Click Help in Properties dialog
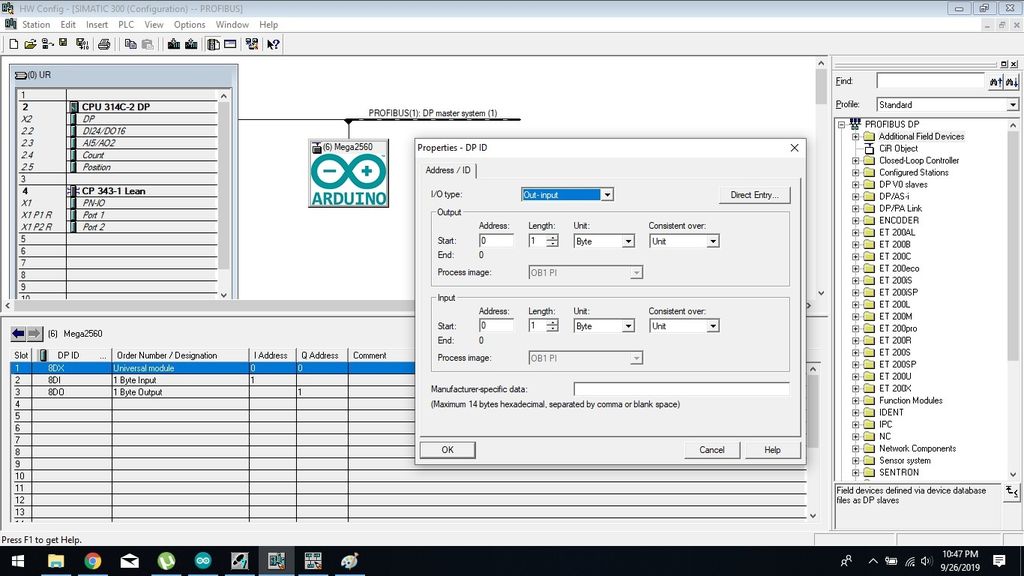The height and width of the screenshot is (576, 1024). pyautogui.click(x=773, y=450)
